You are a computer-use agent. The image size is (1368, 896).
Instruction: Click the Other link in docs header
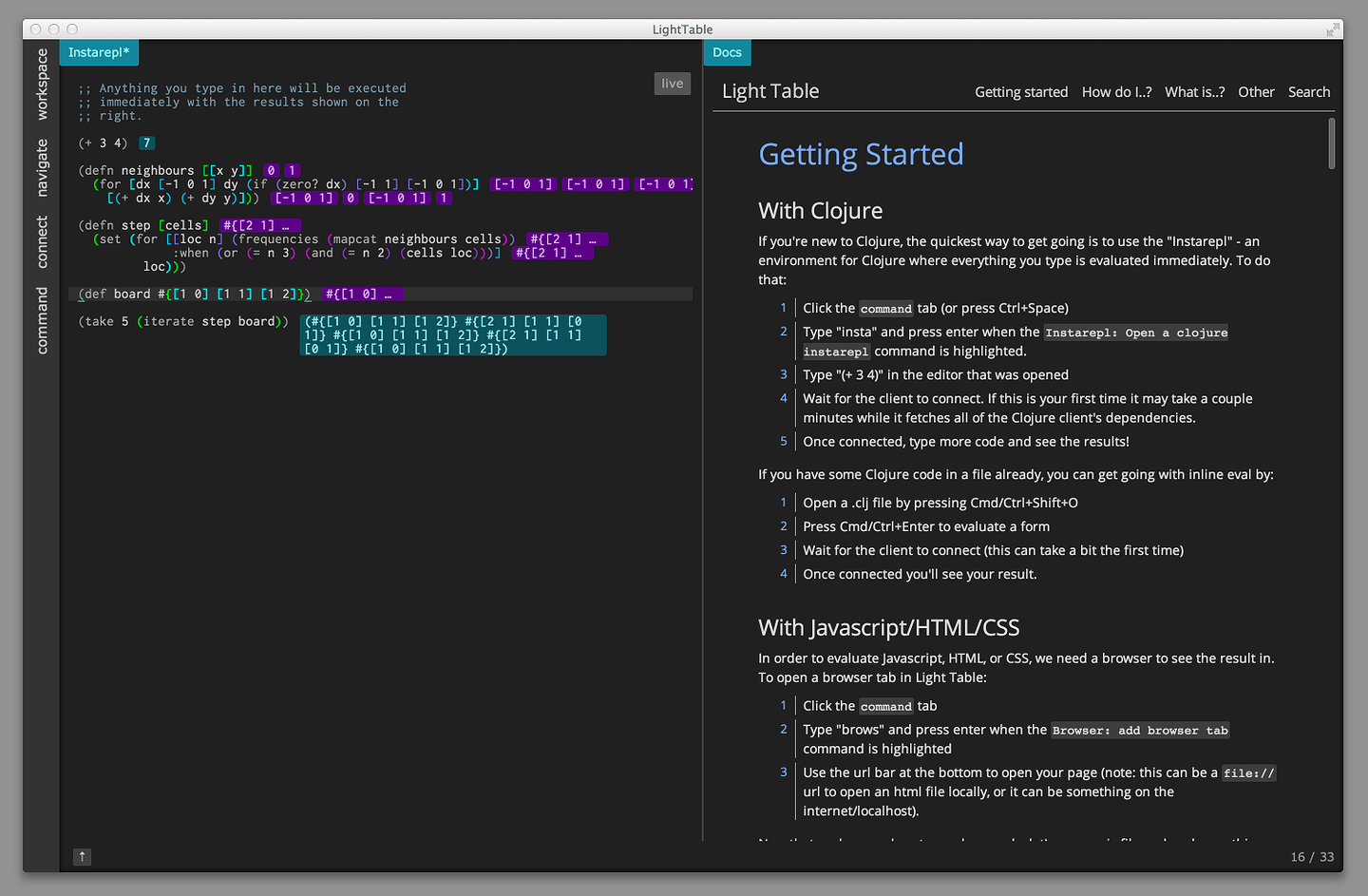click(x=1256, y=92)
